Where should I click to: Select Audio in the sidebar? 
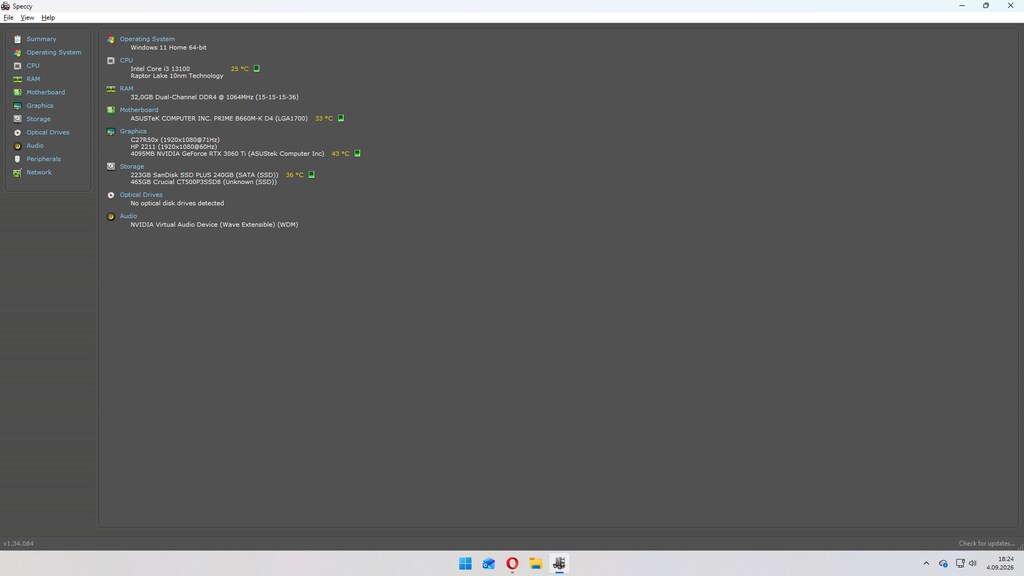click(35, 146)
